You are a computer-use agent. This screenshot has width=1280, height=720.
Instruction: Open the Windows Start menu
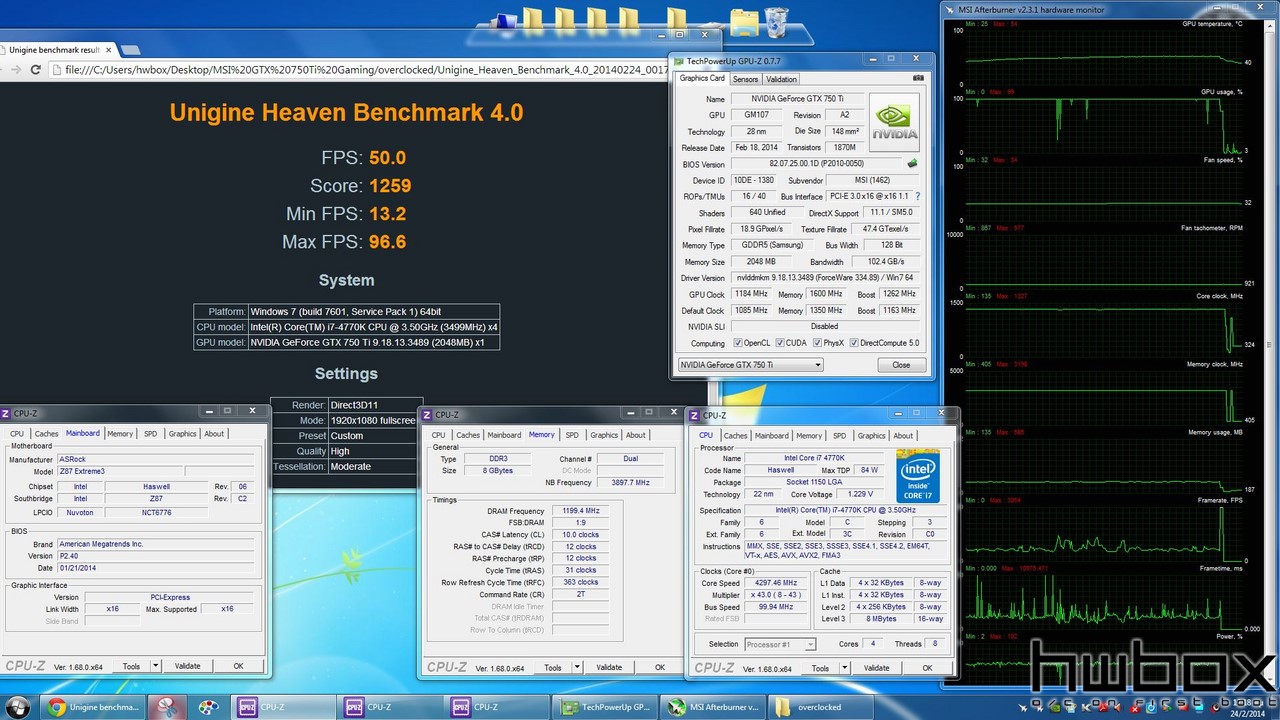tap(18, 706)
